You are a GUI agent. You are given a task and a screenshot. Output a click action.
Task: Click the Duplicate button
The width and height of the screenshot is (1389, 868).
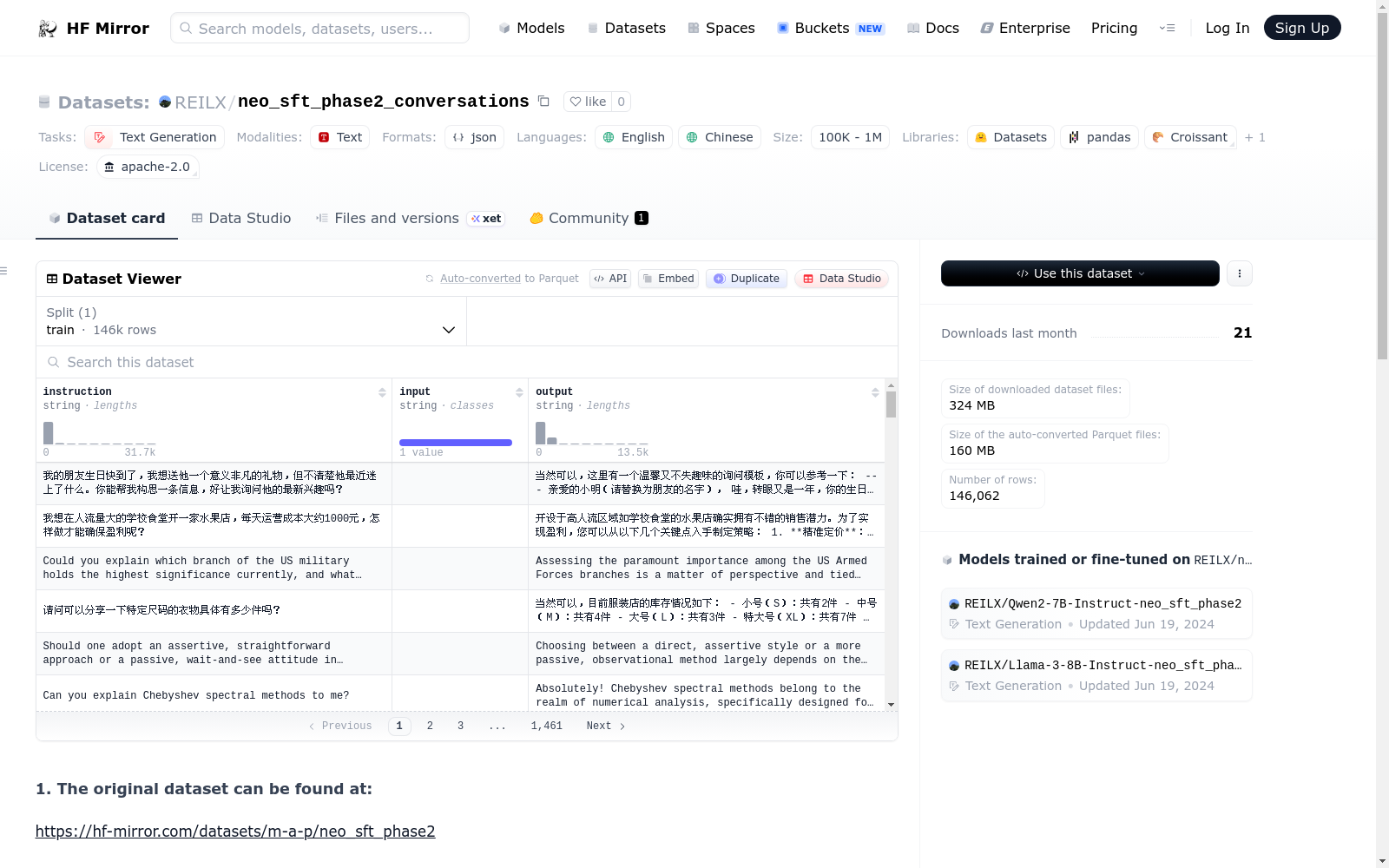click(x=747, y=279)
